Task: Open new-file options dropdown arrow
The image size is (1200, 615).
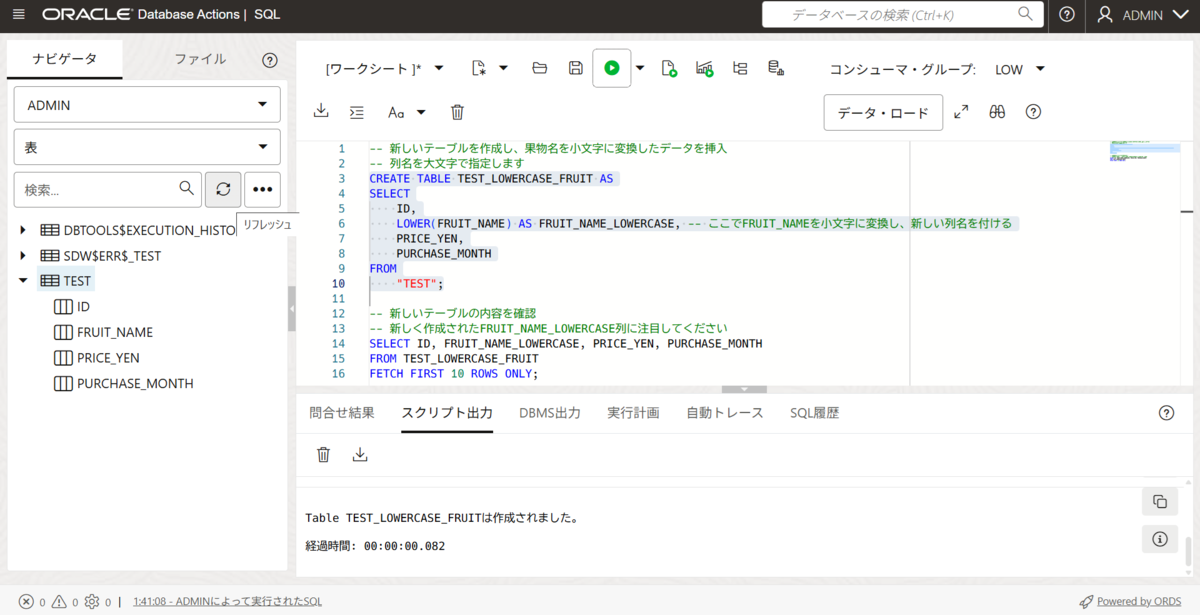Action: click(503, 68)
